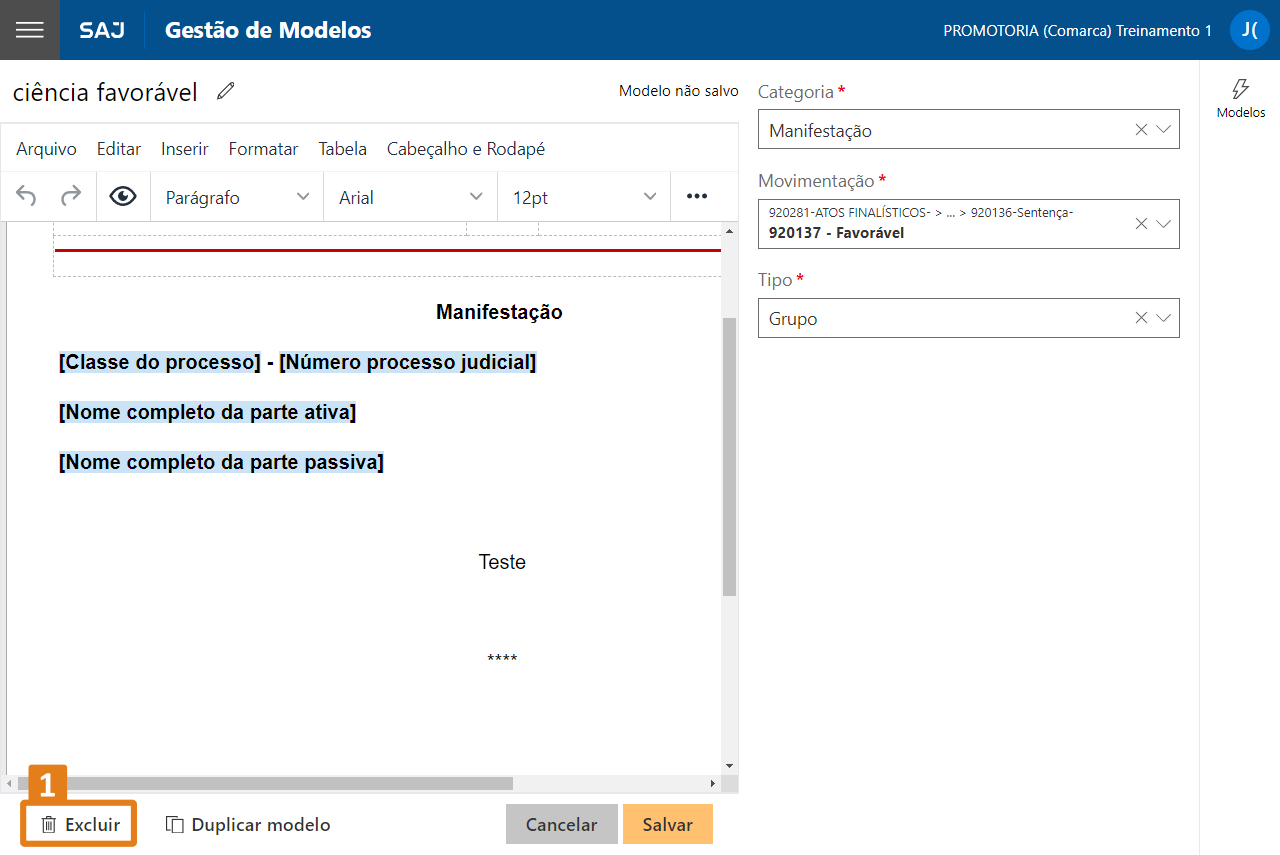This screenshot has width=1280, height=855.
Task: Open the hamburger navigation menu
Action: pos(30,30)
